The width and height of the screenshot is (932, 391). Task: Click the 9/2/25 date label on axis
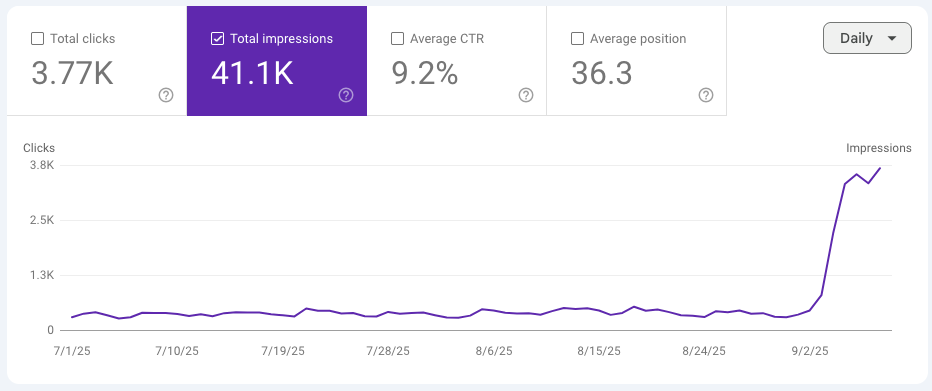point(811,351)
